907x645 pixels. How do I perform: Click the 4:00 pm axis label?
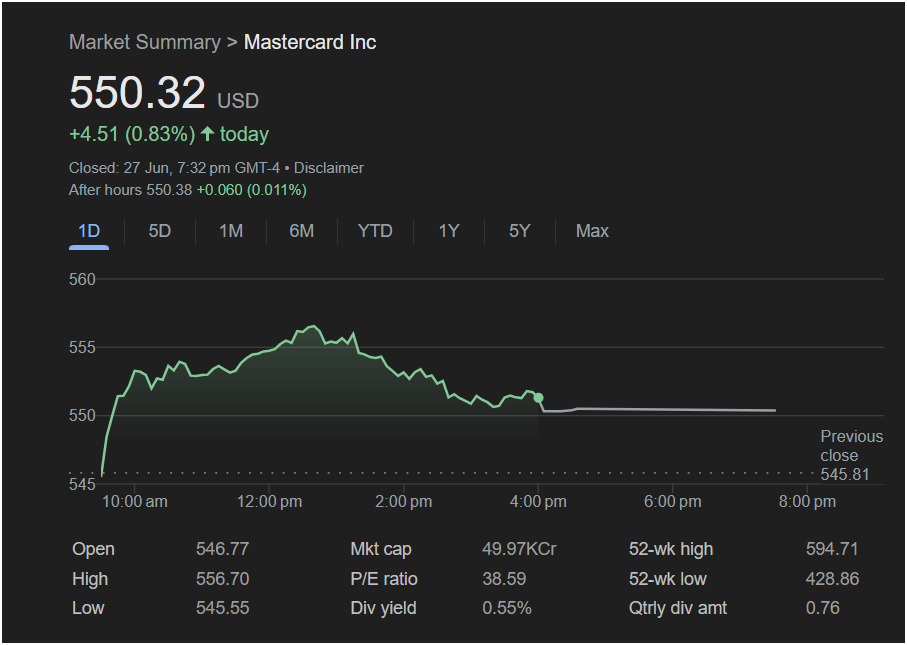point(538,502)
